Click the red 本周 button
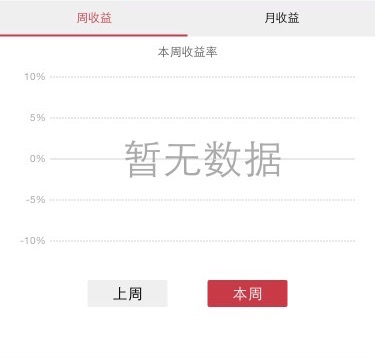 click(x=247, y=293)
